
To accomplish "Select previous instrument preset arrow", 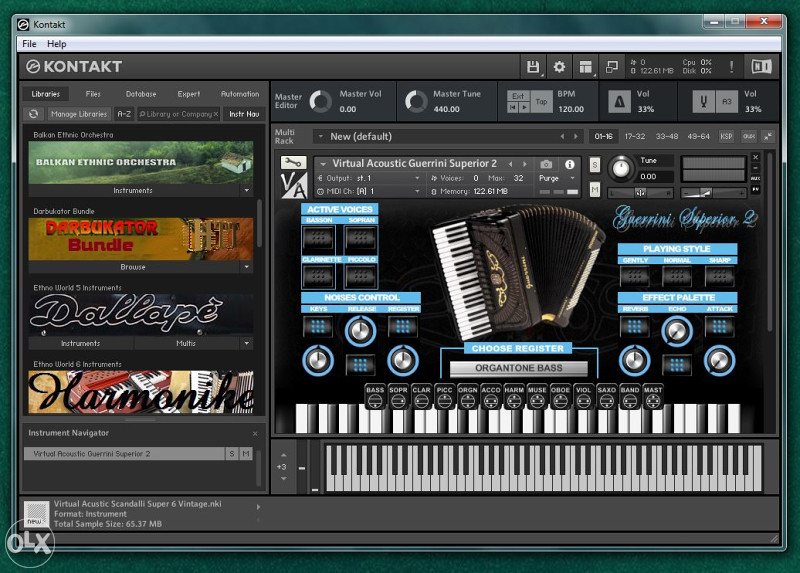I will point(510,164).
